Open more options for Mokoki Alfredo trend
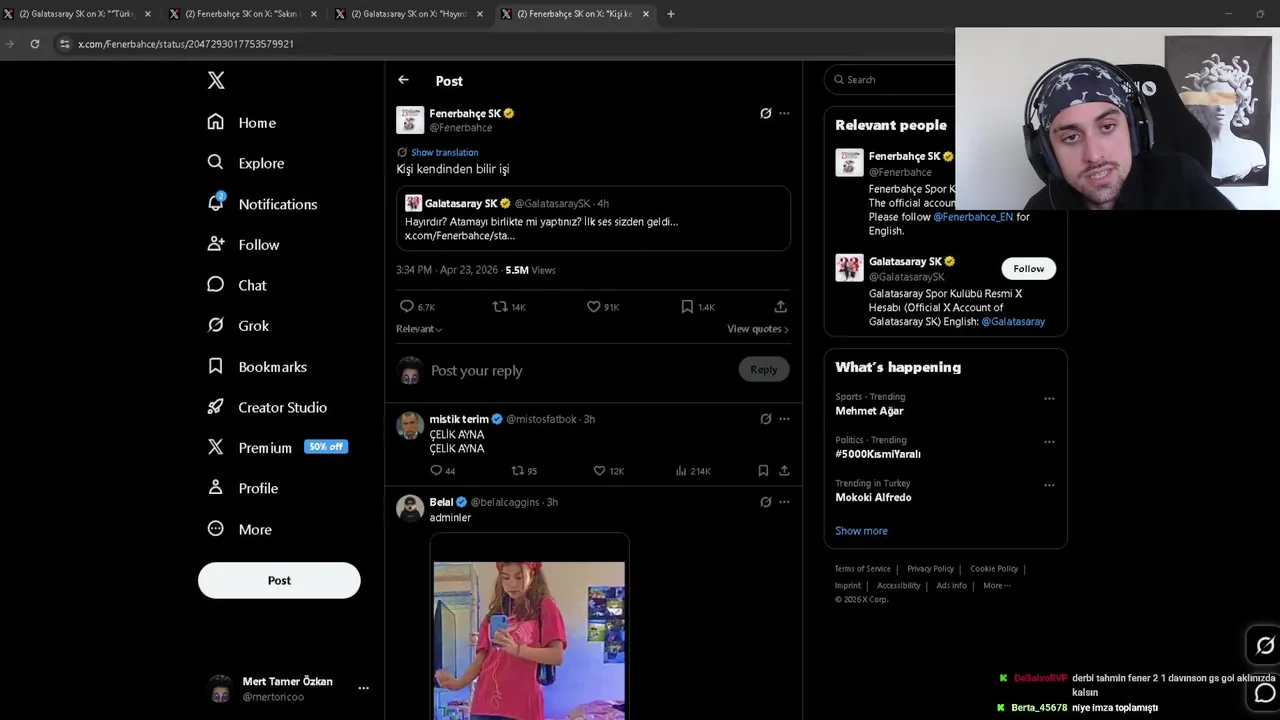This screenshot has height=720, width=1280. click(x=1049, y=485)
